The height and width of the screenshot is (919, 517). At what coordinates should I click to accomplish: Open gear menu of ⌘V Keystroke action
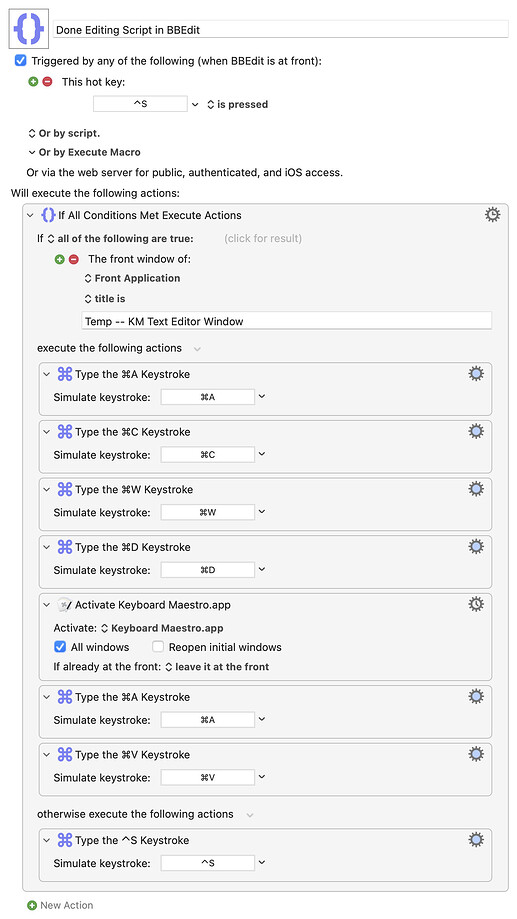(x=476, y=754)
